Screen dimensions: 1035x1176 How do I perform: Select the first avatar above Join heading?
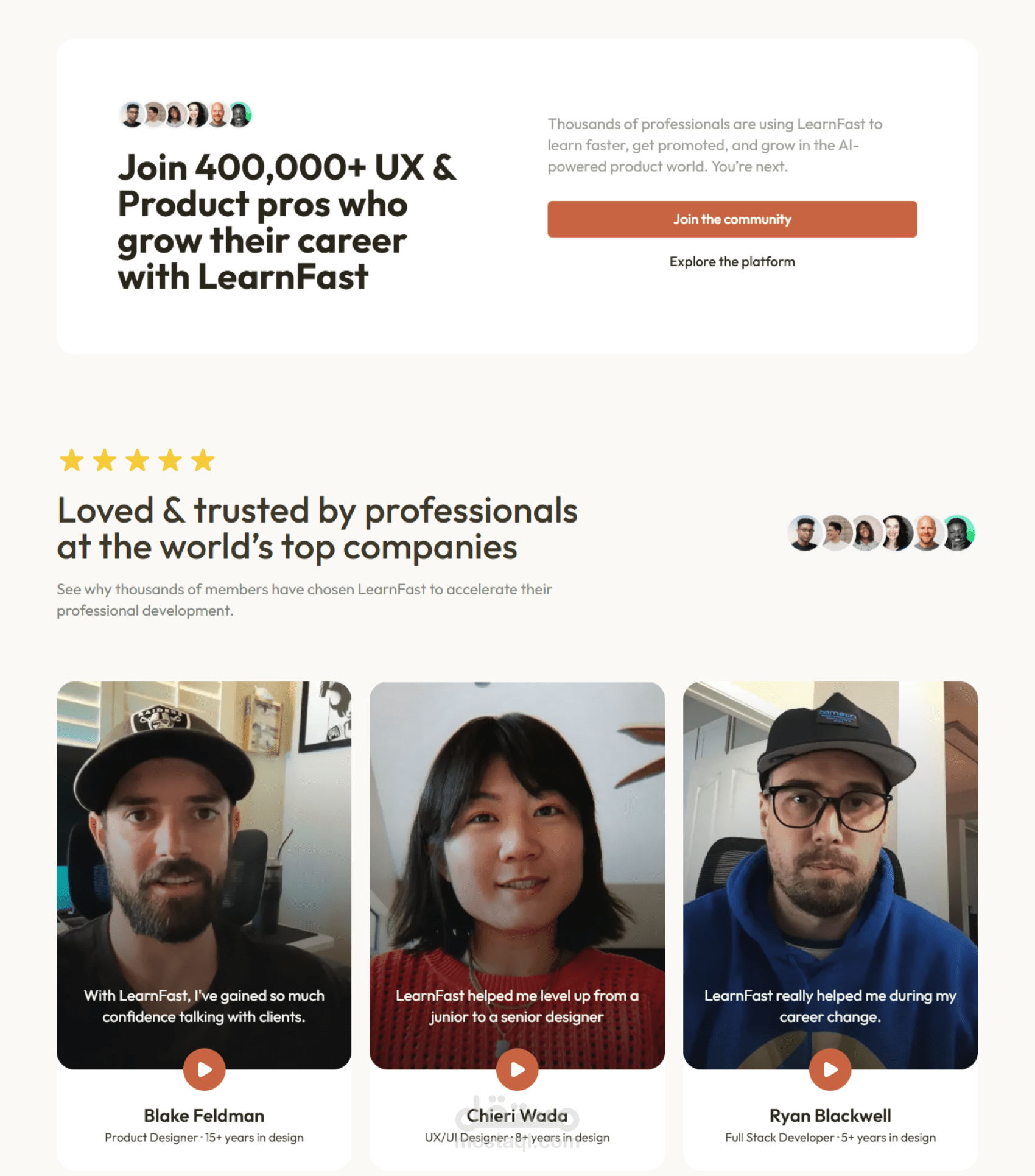(x=132, y=114)
